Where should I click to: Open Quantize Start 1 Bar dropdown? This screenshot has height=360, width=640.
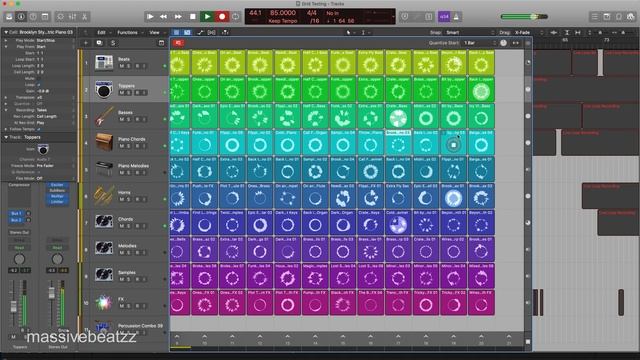[x=480, y=43]
